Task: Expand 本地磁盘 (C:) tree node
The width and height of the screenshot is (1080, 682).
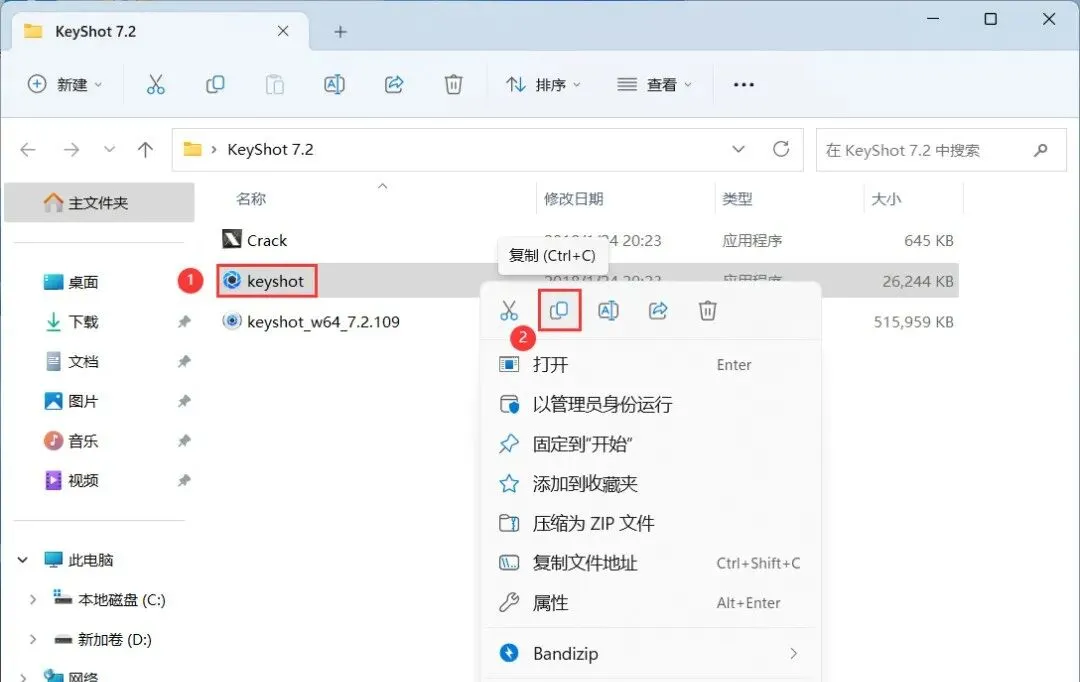Action: coord(32,600)
